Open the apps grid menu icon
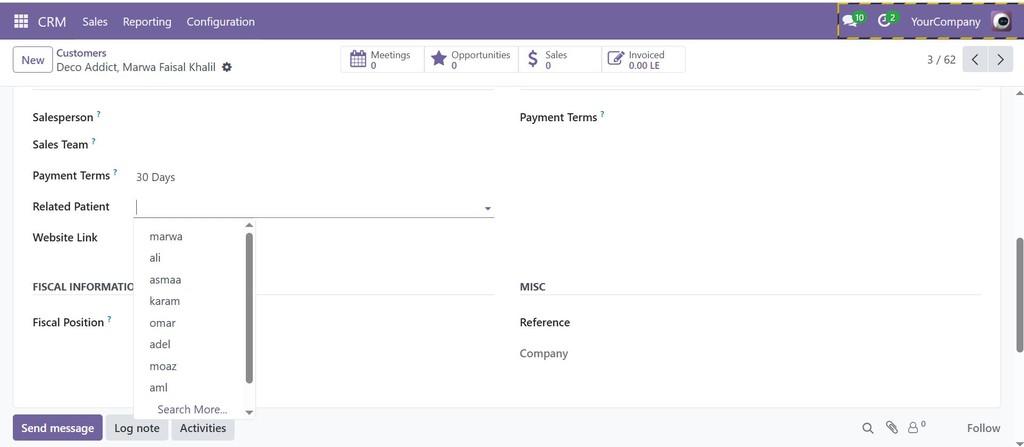The height and width of the screenshot is (447, 1024). (21, 22)
